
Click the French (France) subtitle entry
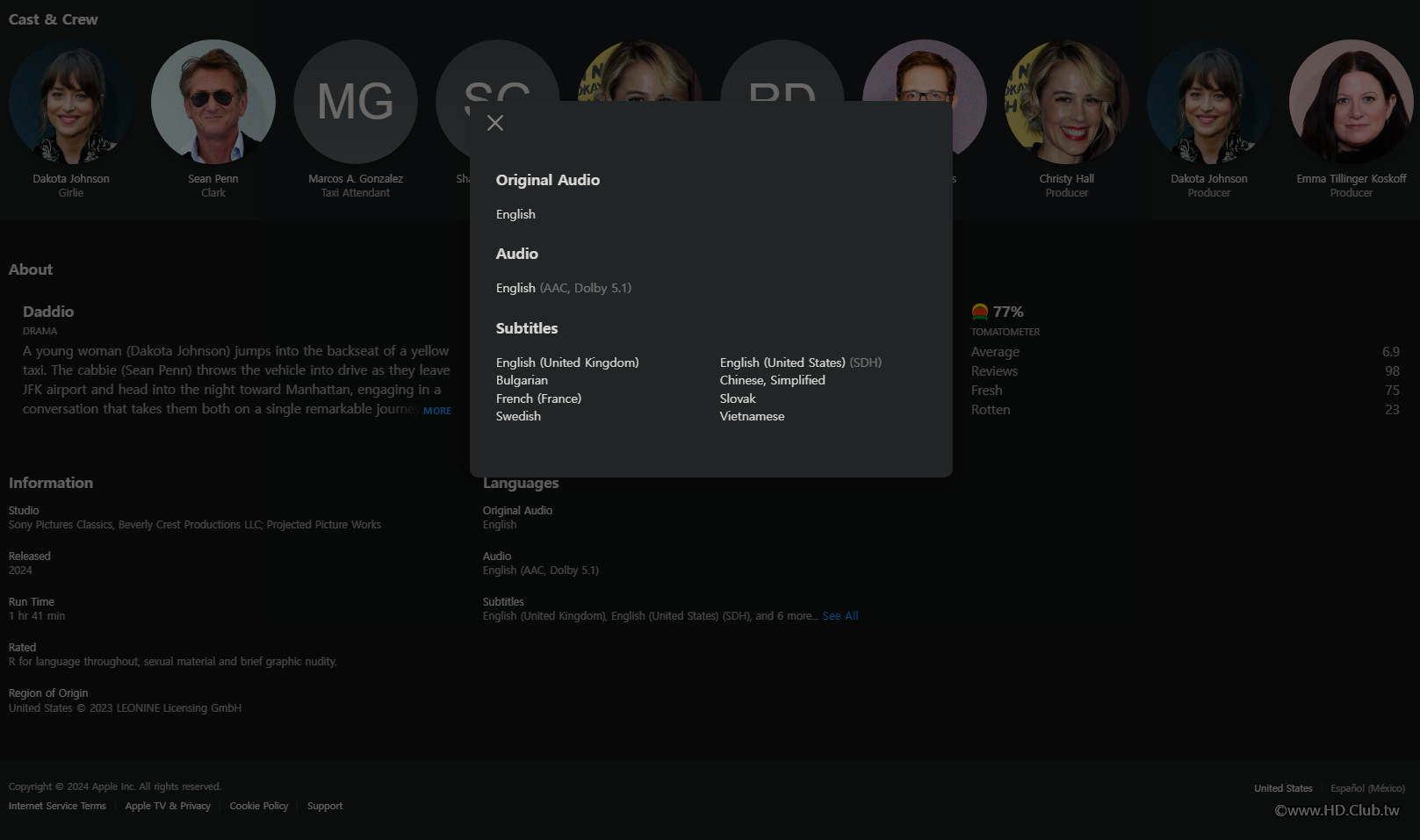click(539, 398)
